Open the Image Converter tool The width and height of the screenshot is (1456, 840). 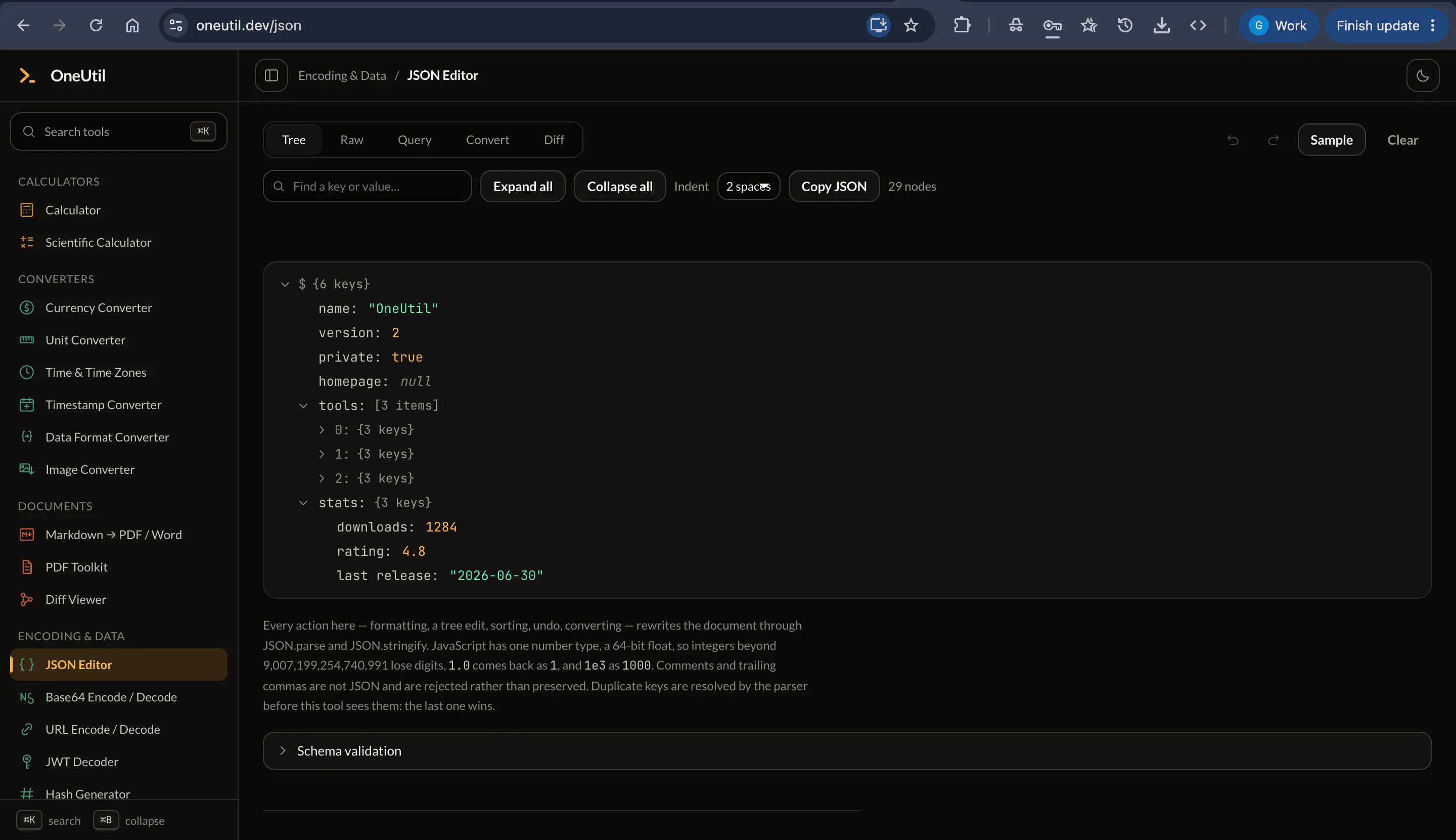(119, 469)
